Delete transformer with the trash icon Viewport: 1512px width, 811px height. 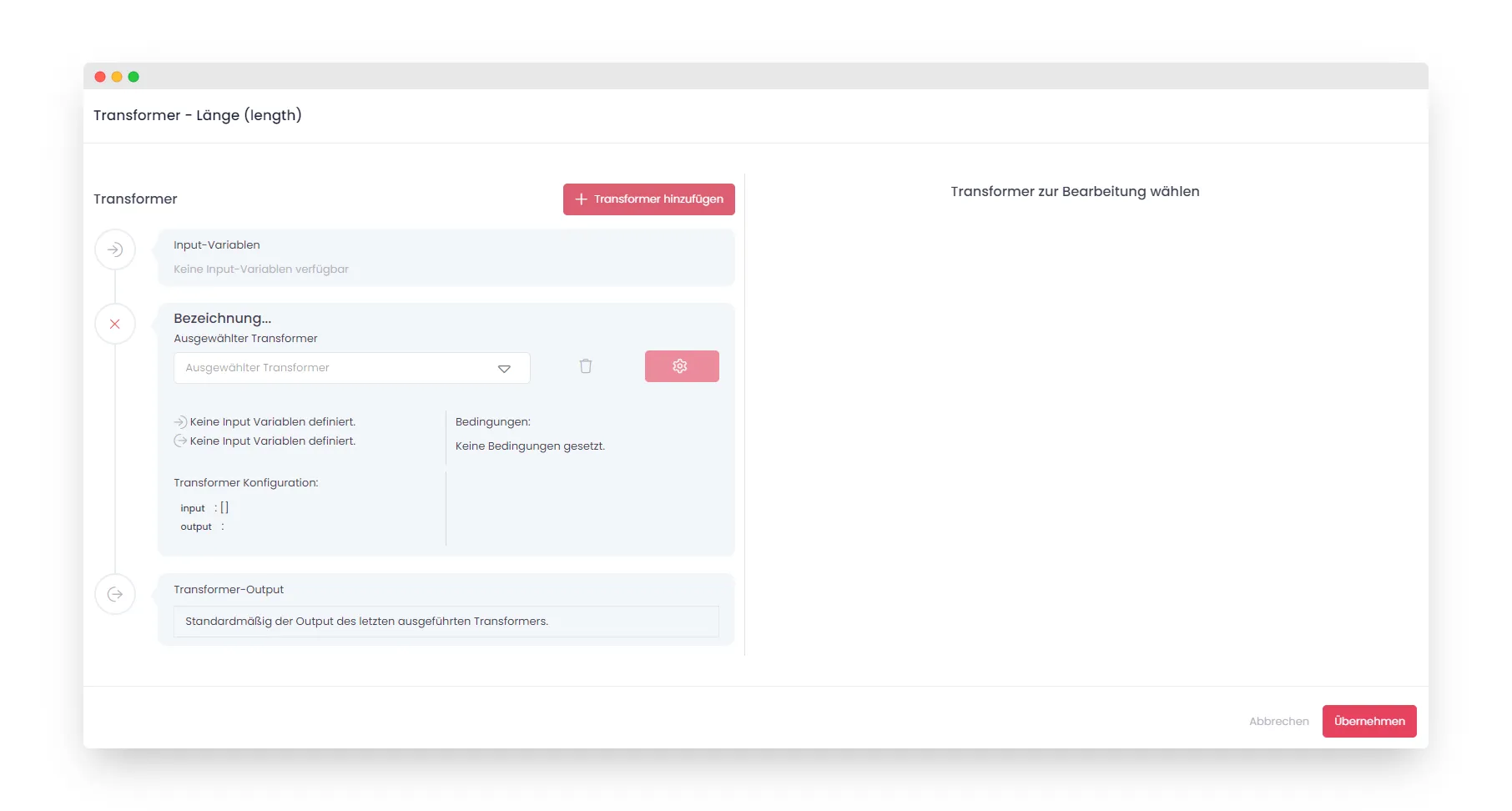point(586,366)
